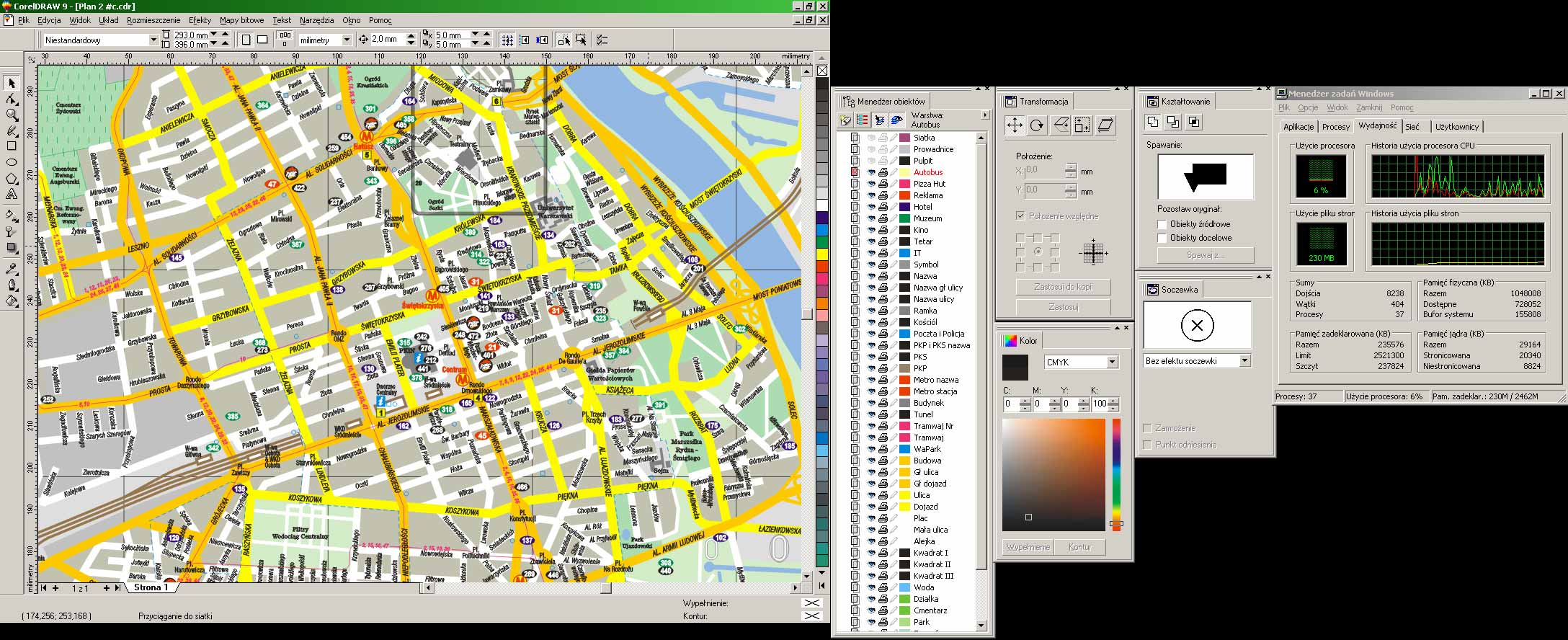Click the yellow swatch in color palette

pyautogui.click(x=822, y=254)
